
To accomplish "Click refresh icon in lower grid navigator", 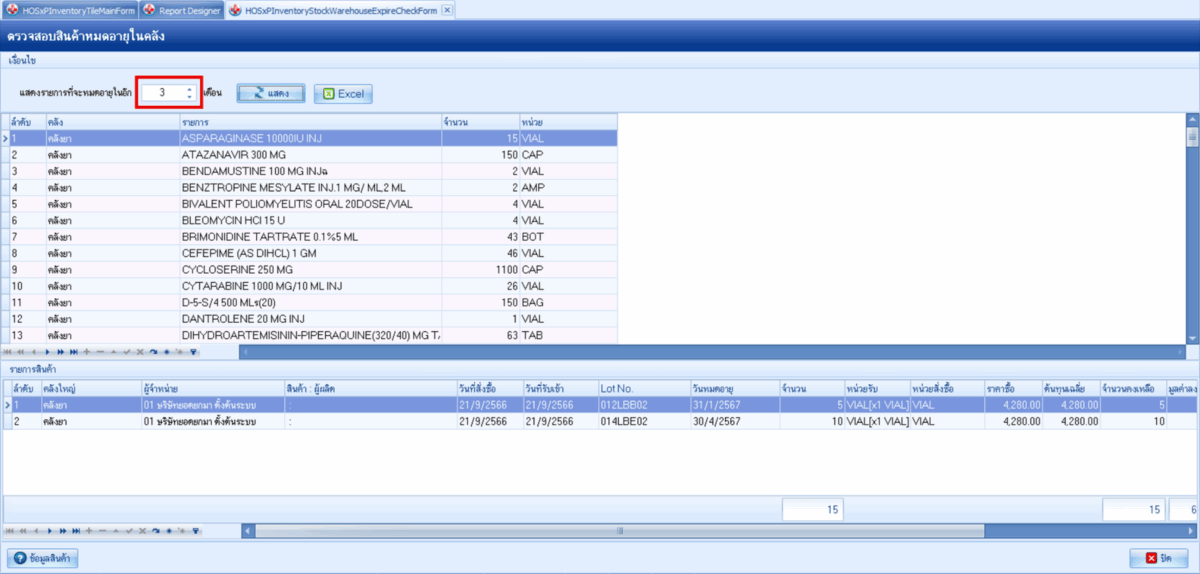I will pyautogui.click(x=155, y=531).
